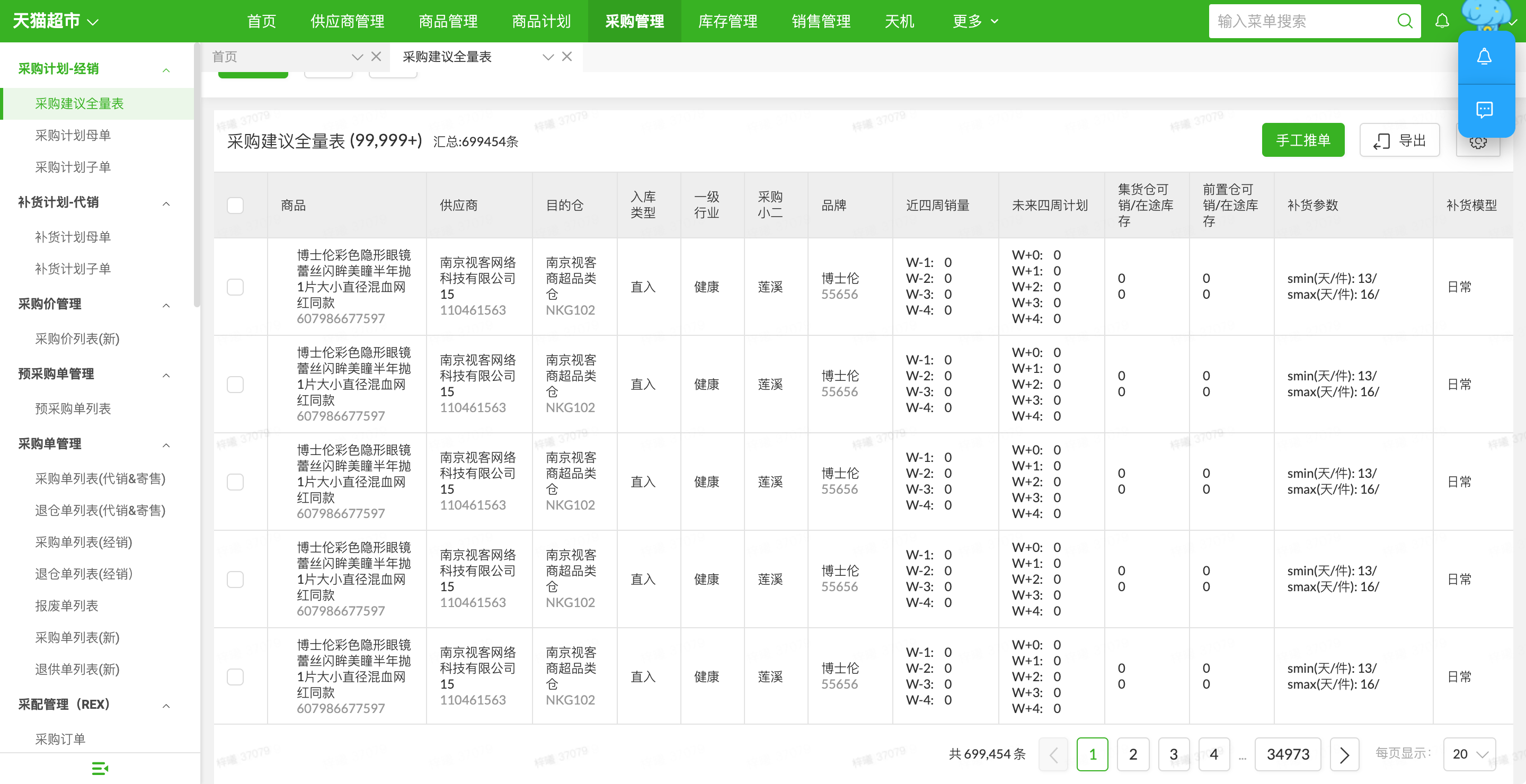Select 采购建议全量表 in sidebar
The width and height of the screenshot is (1526, 784).
point(97,104)
